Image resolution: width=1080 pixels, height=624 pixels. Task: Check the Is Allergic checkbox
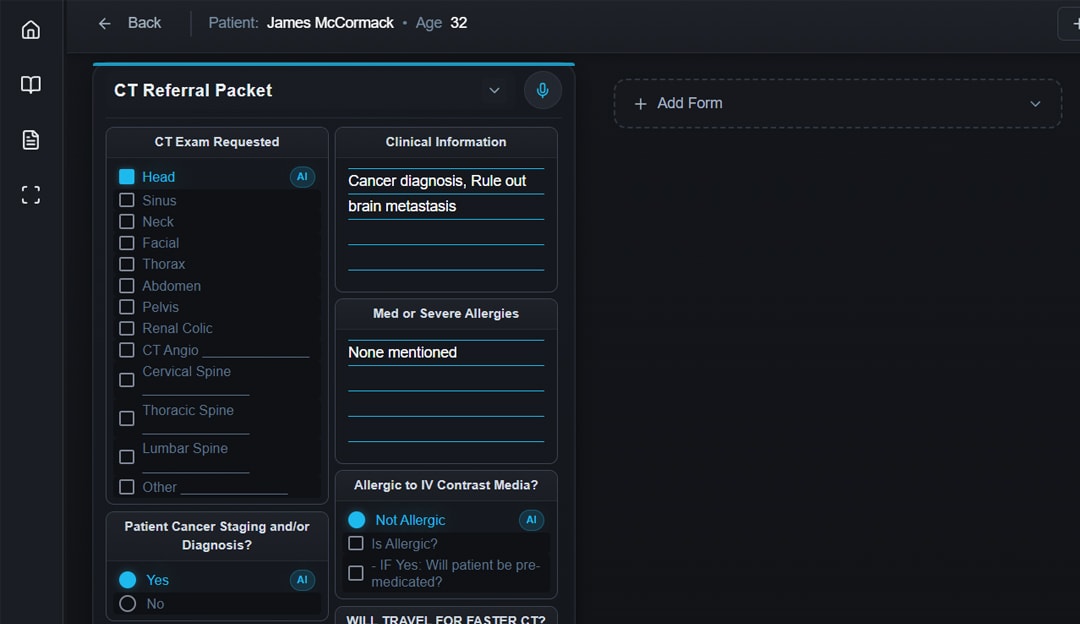(355, 544)
